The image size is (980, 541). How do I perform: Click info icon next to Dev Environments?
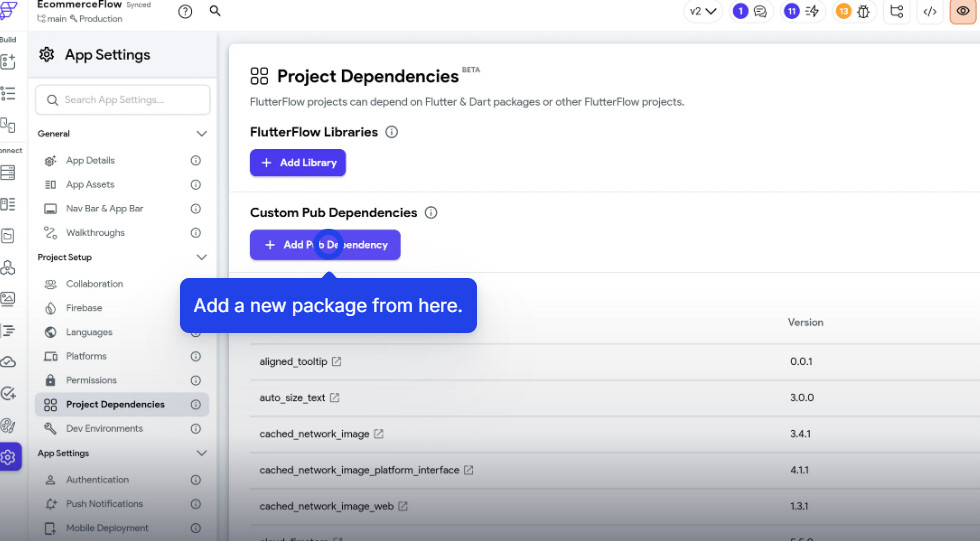[x=196, y=429]
